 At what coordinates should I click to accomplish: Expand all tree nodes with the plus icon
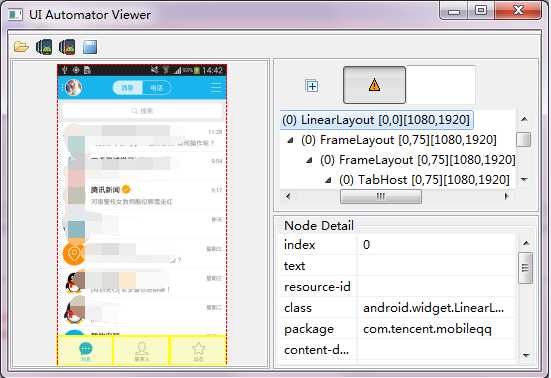(312, 86)
